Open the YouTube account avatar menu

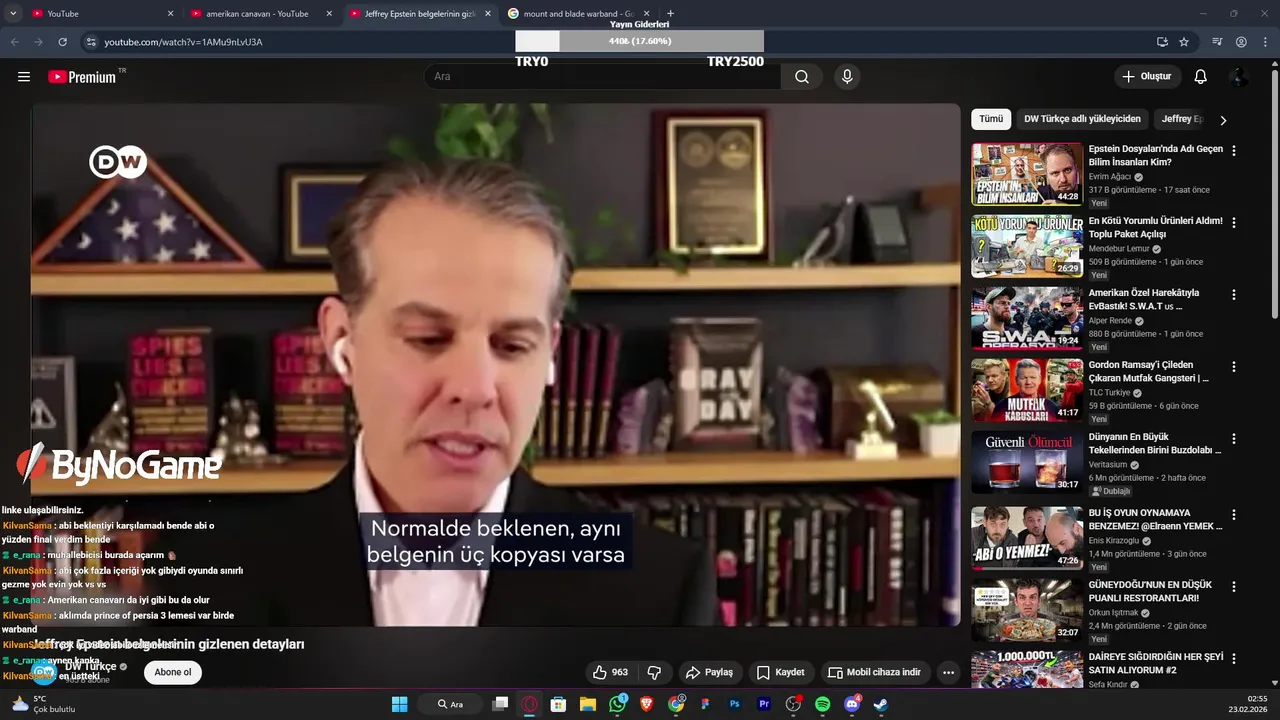tap(1238, 77)
